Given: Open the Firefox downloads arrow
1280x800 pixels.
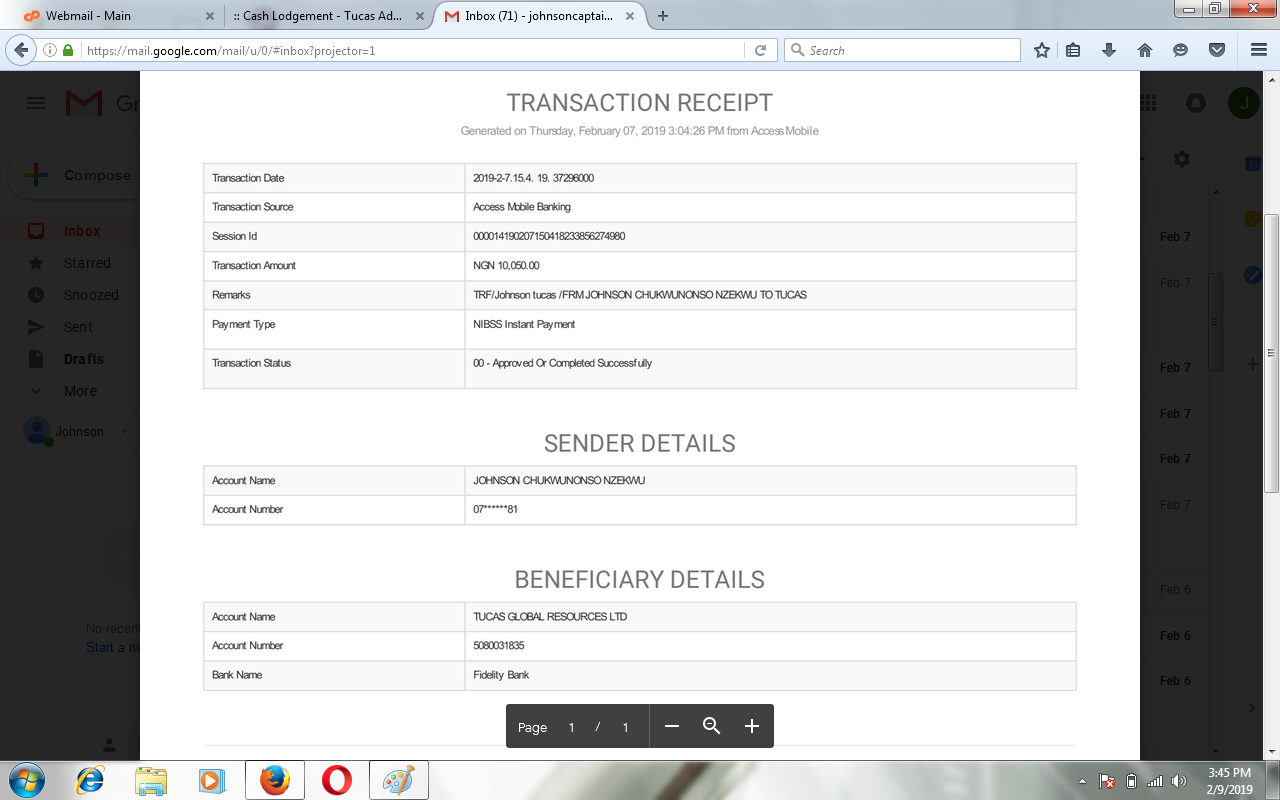Looking at the screenshot, I should 1108,50.
